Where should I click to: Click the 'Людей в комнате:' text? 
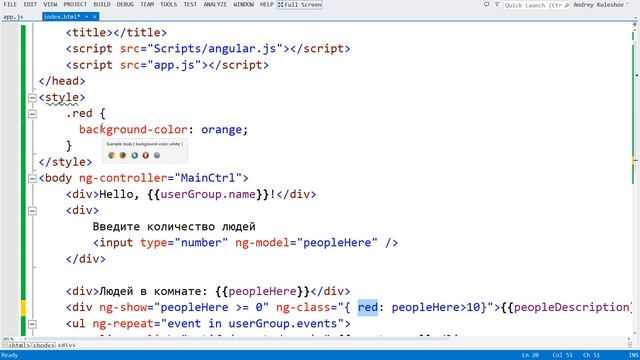point(153,291)
